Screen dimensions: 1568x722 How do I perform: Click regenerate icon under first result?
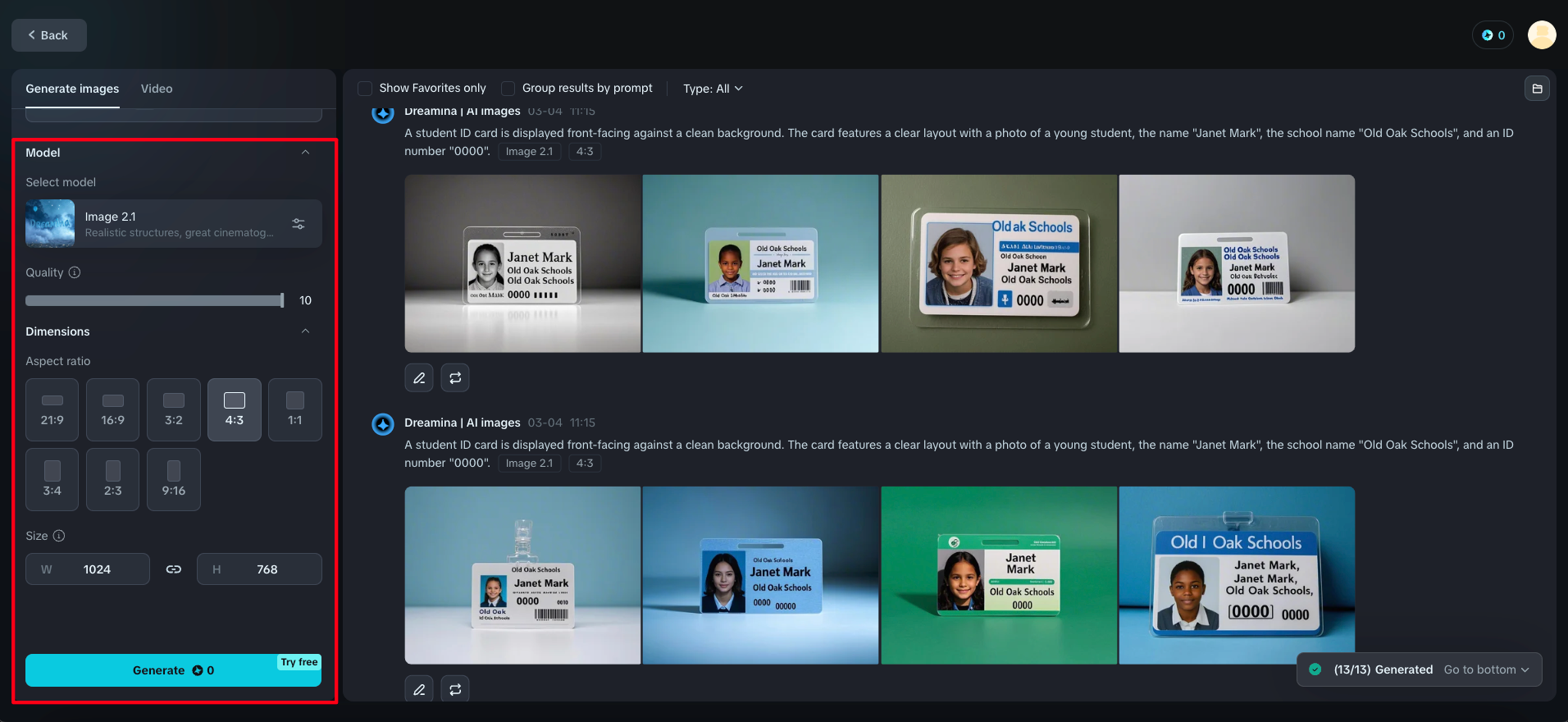coord(455,378)
